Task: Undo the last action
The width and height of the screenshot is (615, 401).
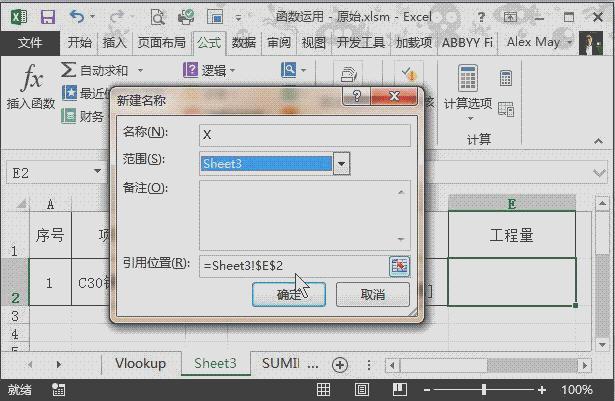Action: pyautogui.click(x=77, y=16)
